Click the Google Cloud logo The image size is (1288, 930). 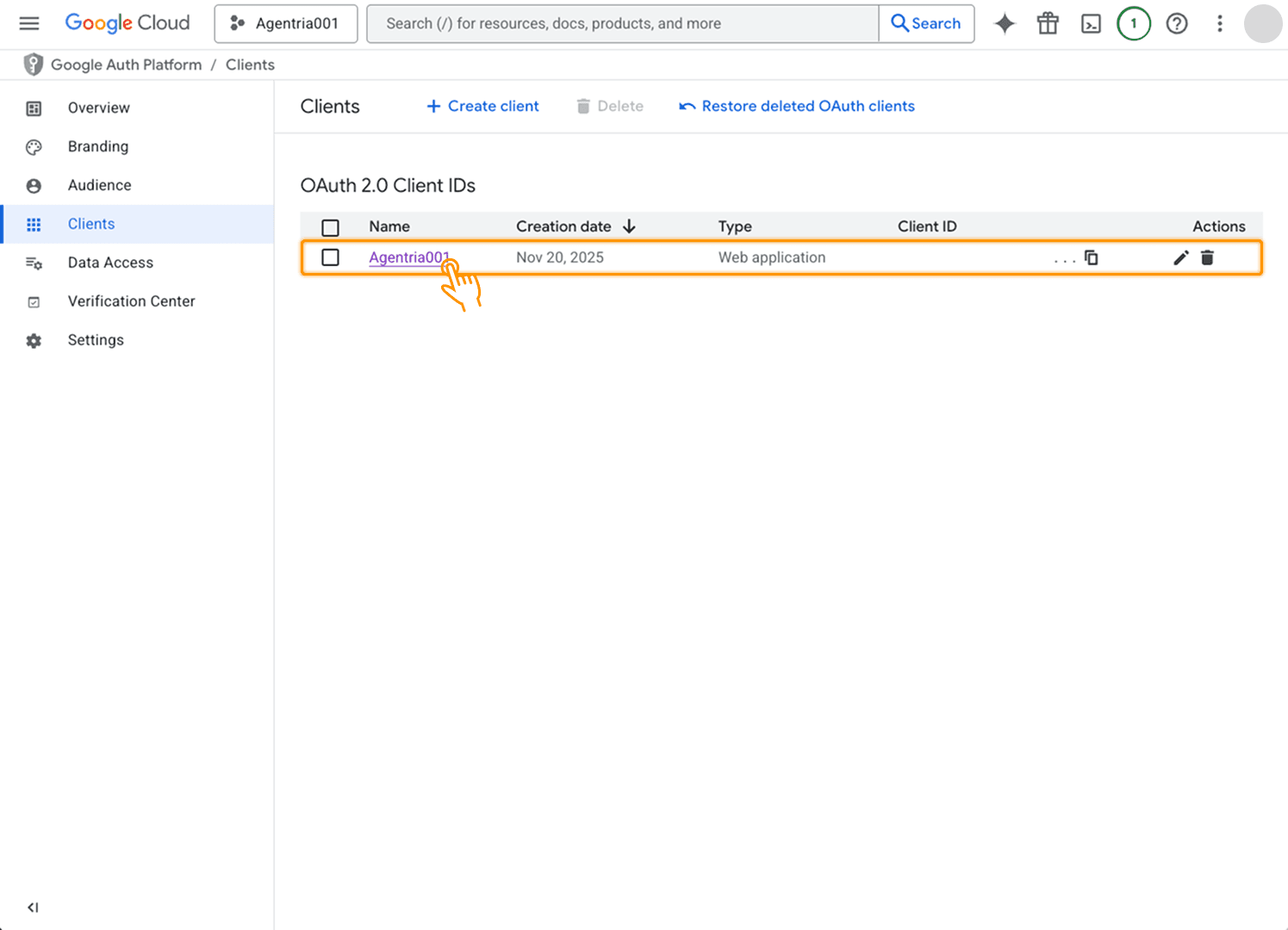(x=128, y=23)
